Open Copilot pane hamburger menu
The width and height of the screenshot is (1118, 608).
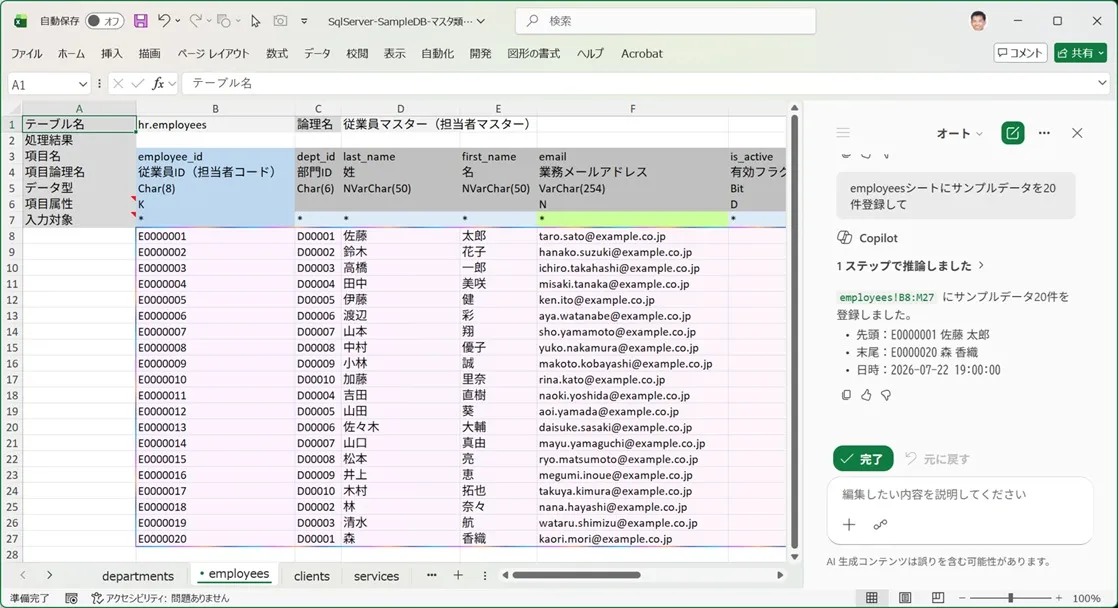(843, 133)
